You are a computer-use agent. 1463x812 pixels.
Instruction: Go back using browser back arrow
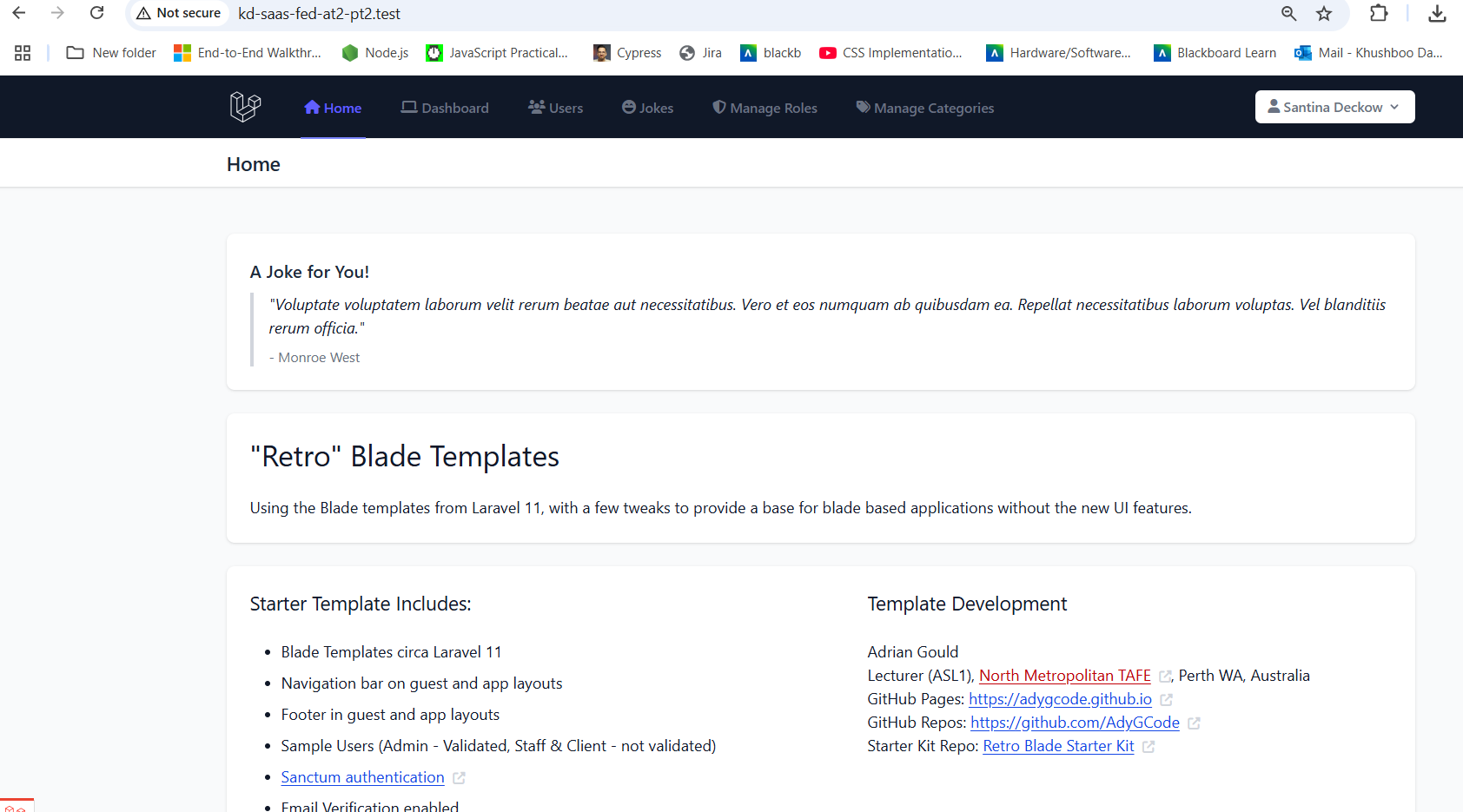pyautogui.click(x=19, y=13)
